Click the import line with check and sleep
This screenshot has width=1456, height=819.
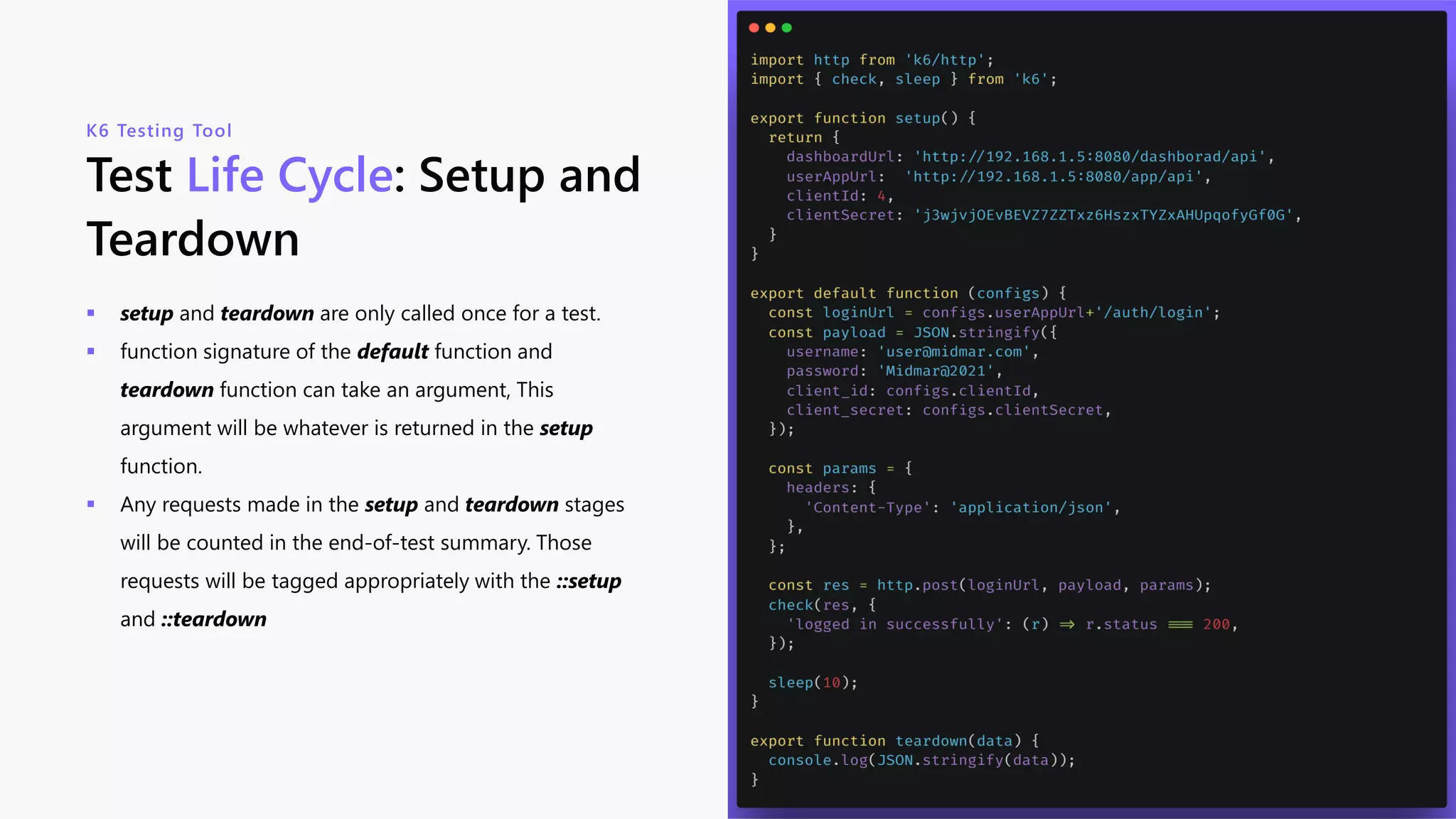pyautogui.click(x=904, y=79)
